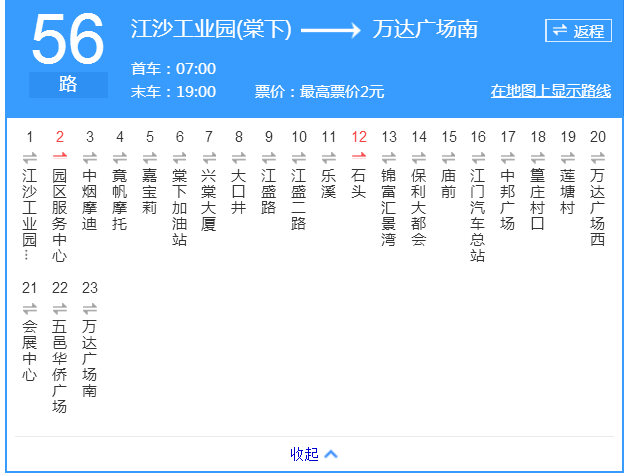Image resolution: width=628 pixels, height=476 pixels.
Task: Select stop 保利大都会
Action: (x=419, y=207)
